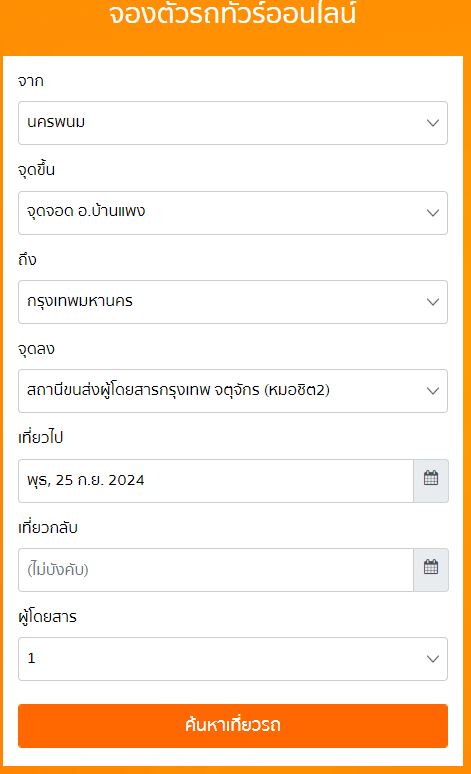Click the return date field marked (ไม่บังคับ)
Viewport: 471px width, 774px height.
click(x=216, y=570)
